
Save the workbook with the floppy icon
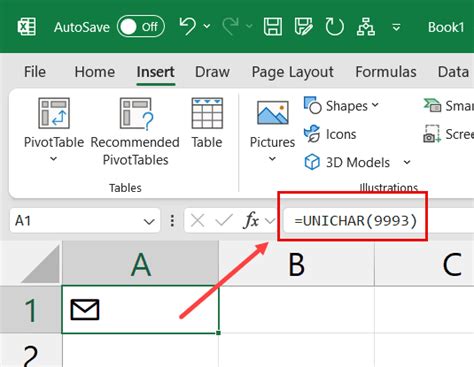tap(273, 27)
